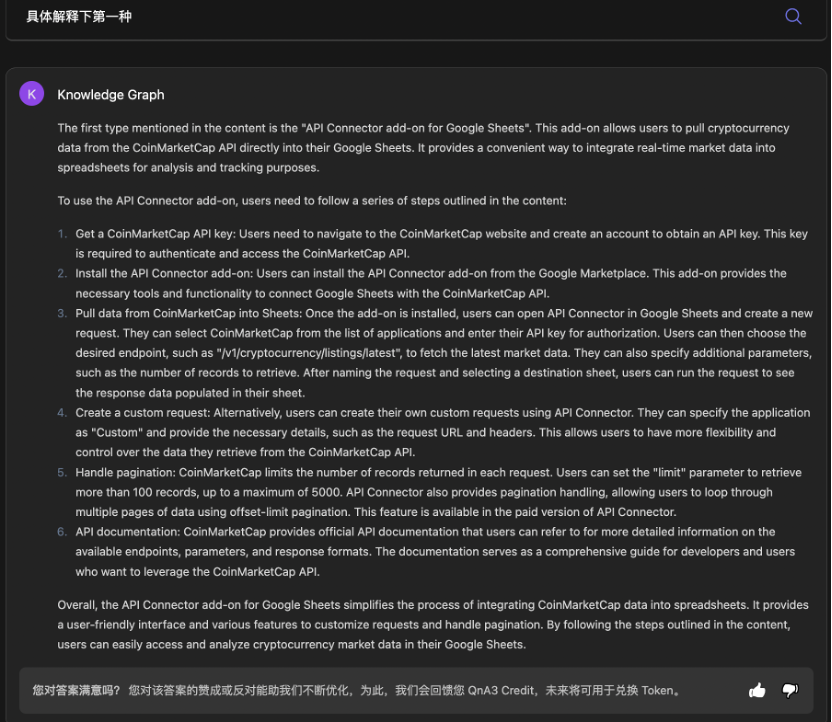Give the answer a thumbs down

[790, 690]
